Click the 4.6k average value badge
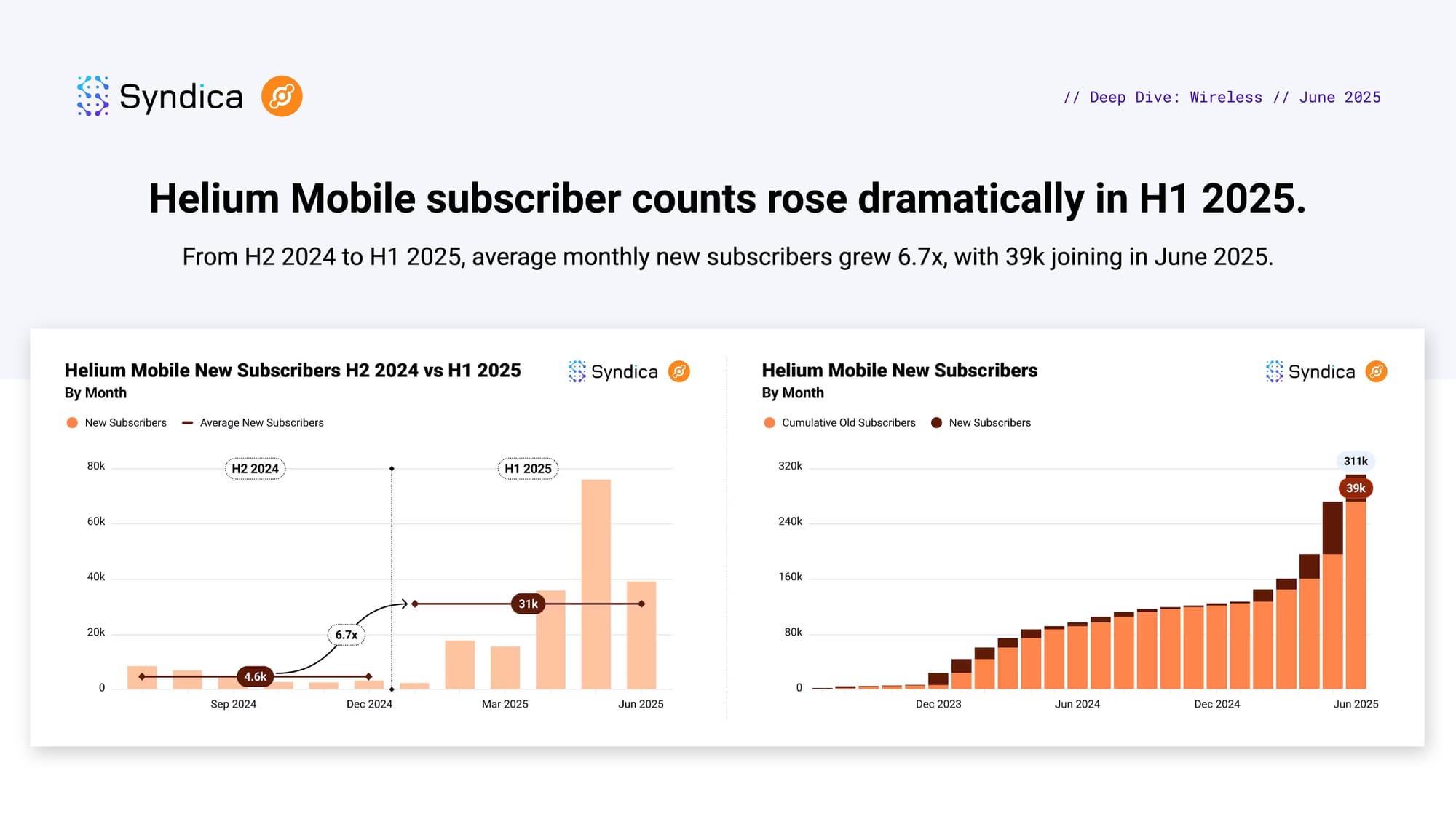Screen dimensions: 1456x819 [x=255, y=676]
